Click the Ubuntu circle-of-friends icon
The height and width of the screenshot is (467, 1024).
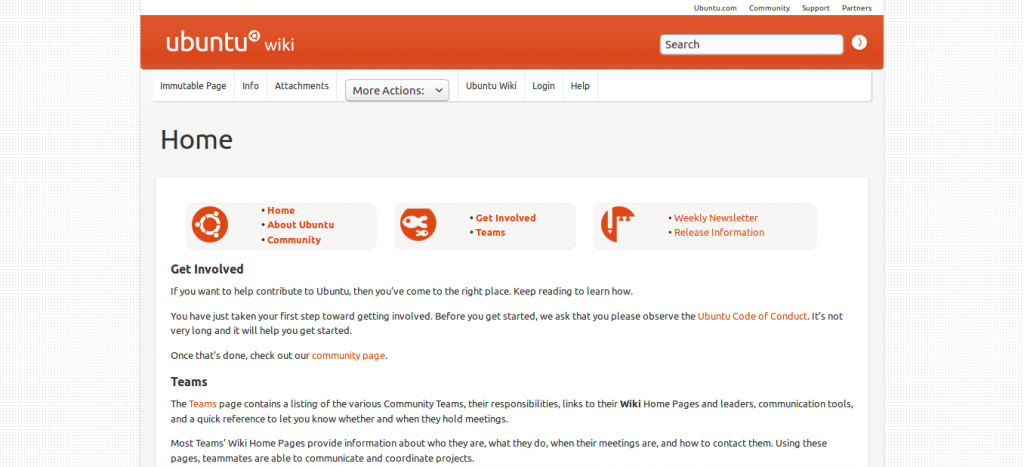210,224
